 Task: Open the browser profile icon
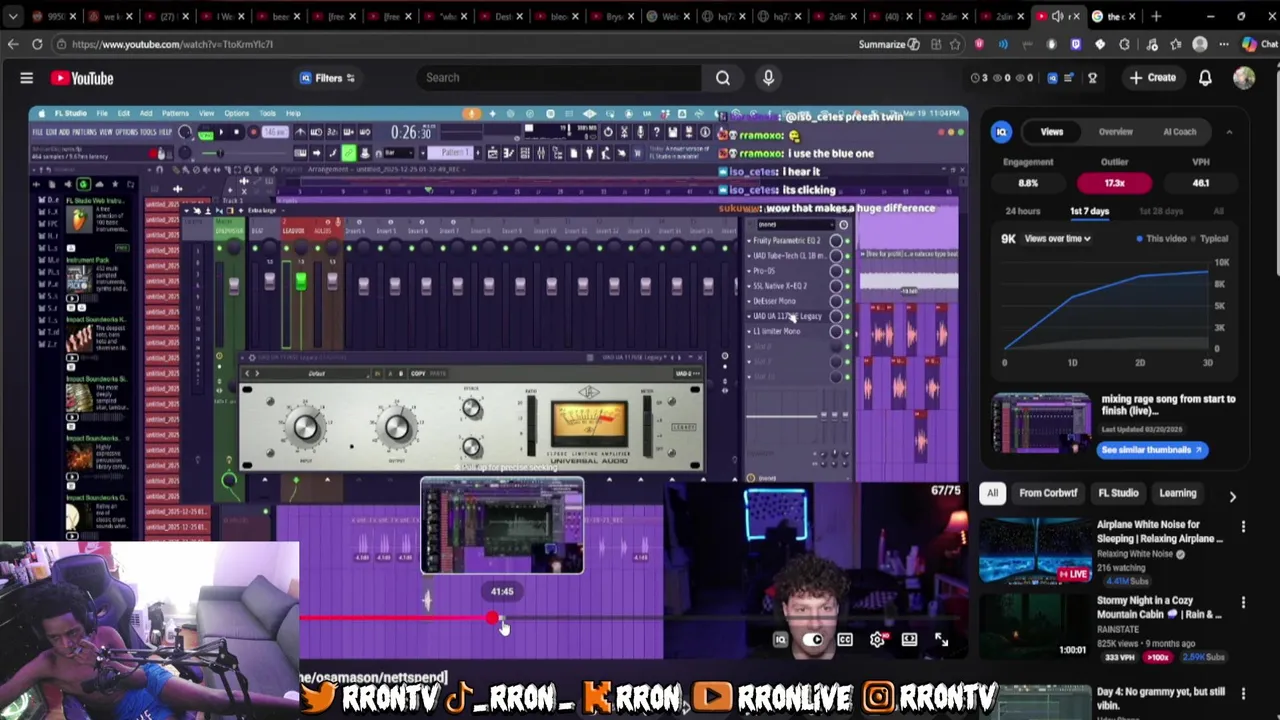(x=1200, y=44)
